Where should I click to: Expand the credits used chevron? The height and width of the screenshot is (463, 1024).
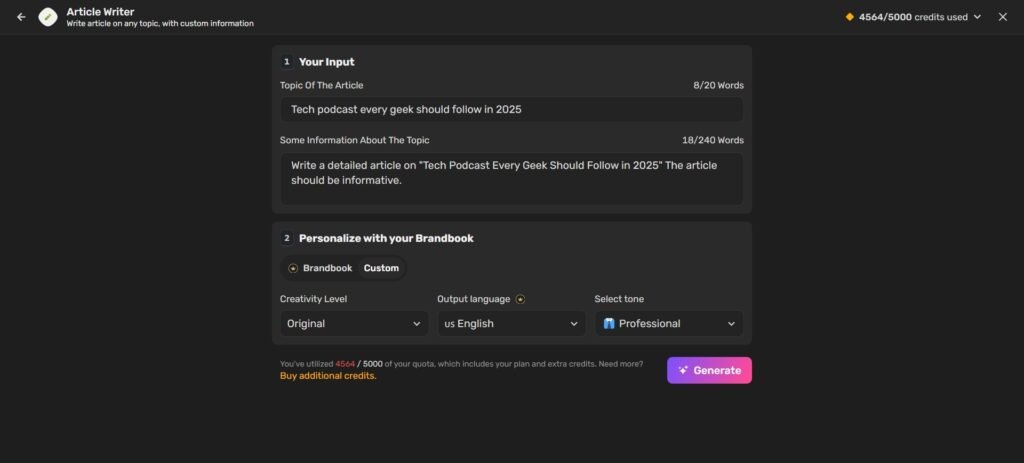pyautogui.click(x=977, y=17)
